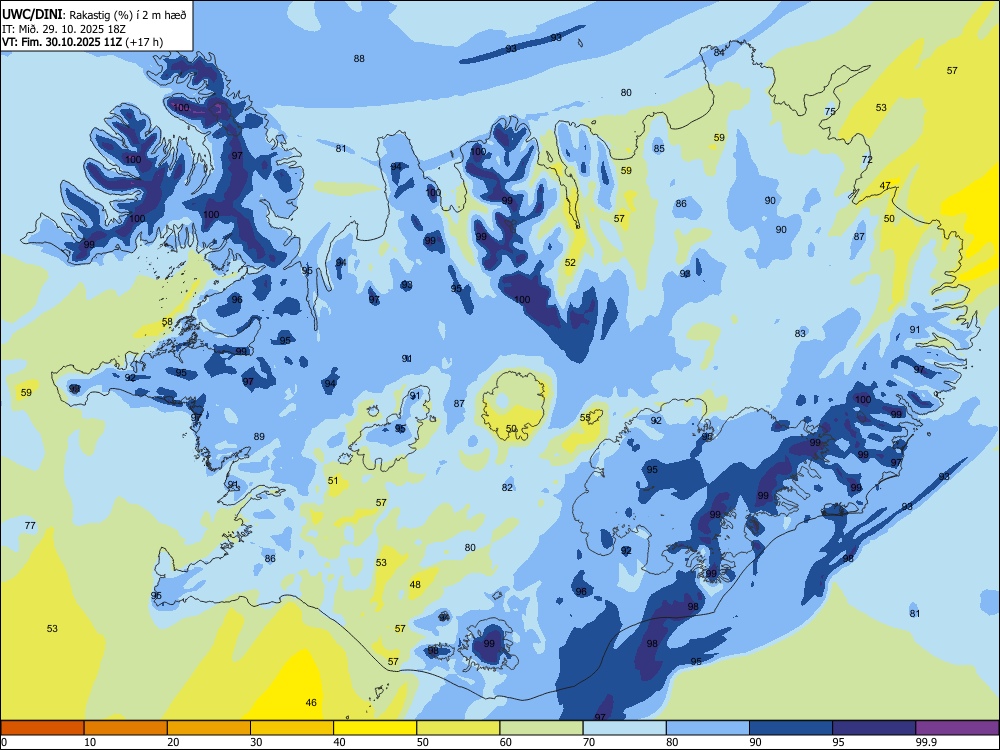The width and height of the screenshot is (1000, 750).
Task: Click the humidity value 89 on the map
Action: point(259,437)
